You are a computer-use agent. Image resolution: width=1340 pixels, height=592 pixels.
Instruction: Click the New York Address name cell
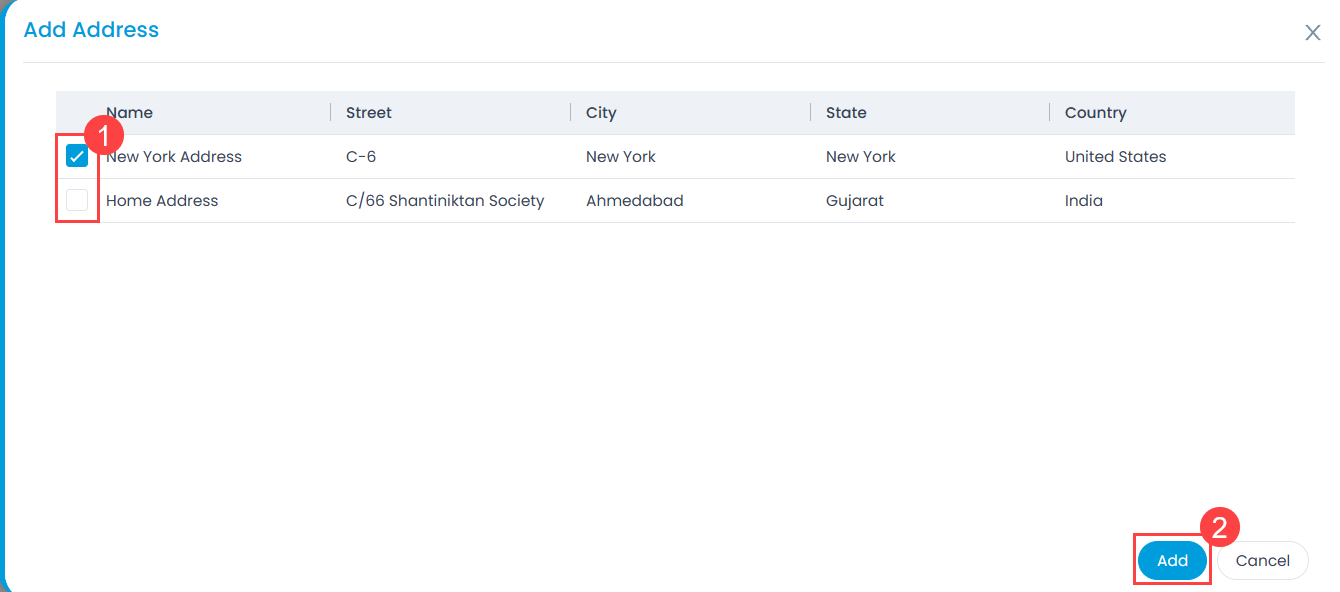[174, 157]
